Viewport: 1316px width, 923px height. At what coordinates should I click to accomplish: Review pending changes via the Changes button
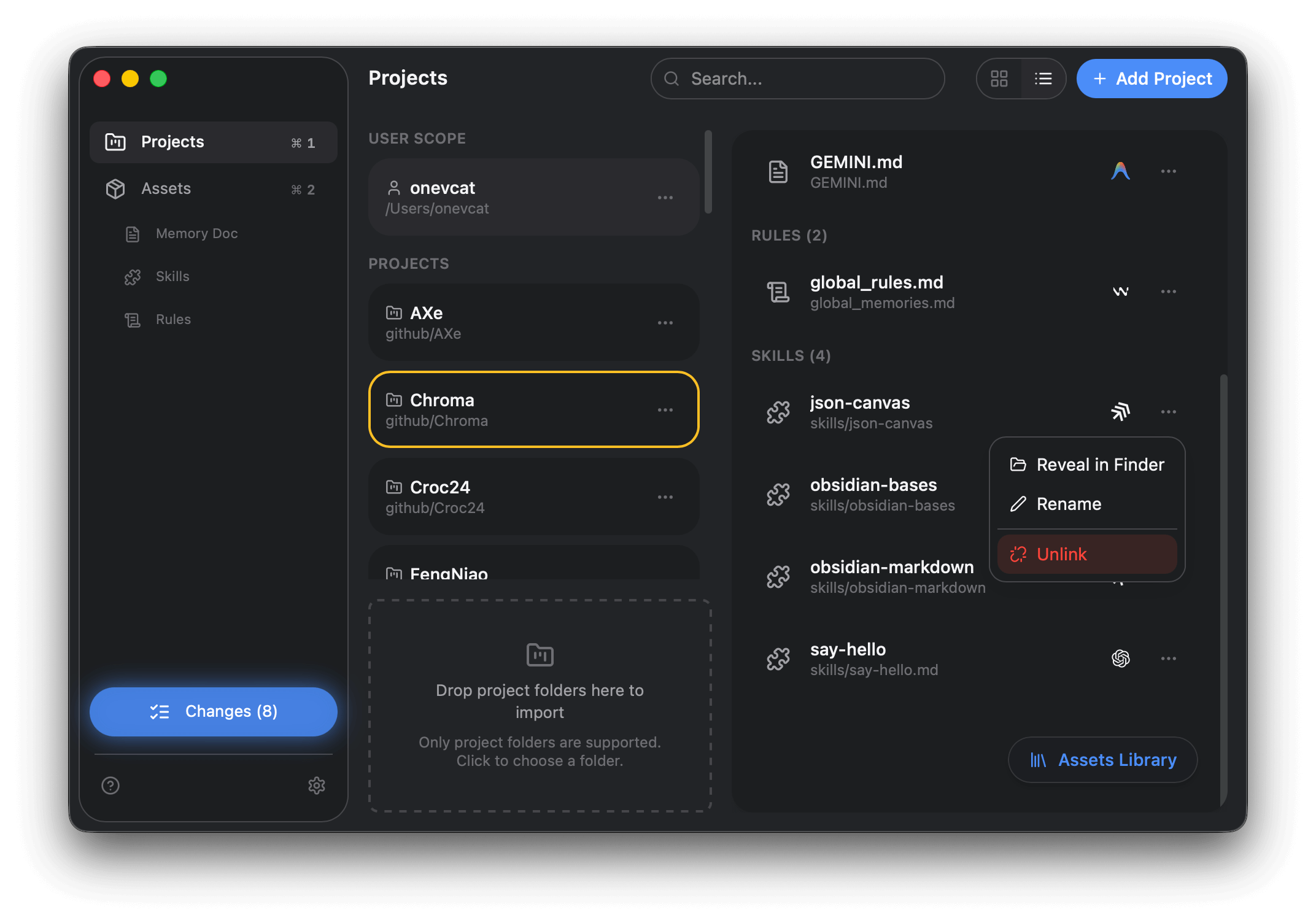pyautogui.click(x=213, y=711)
